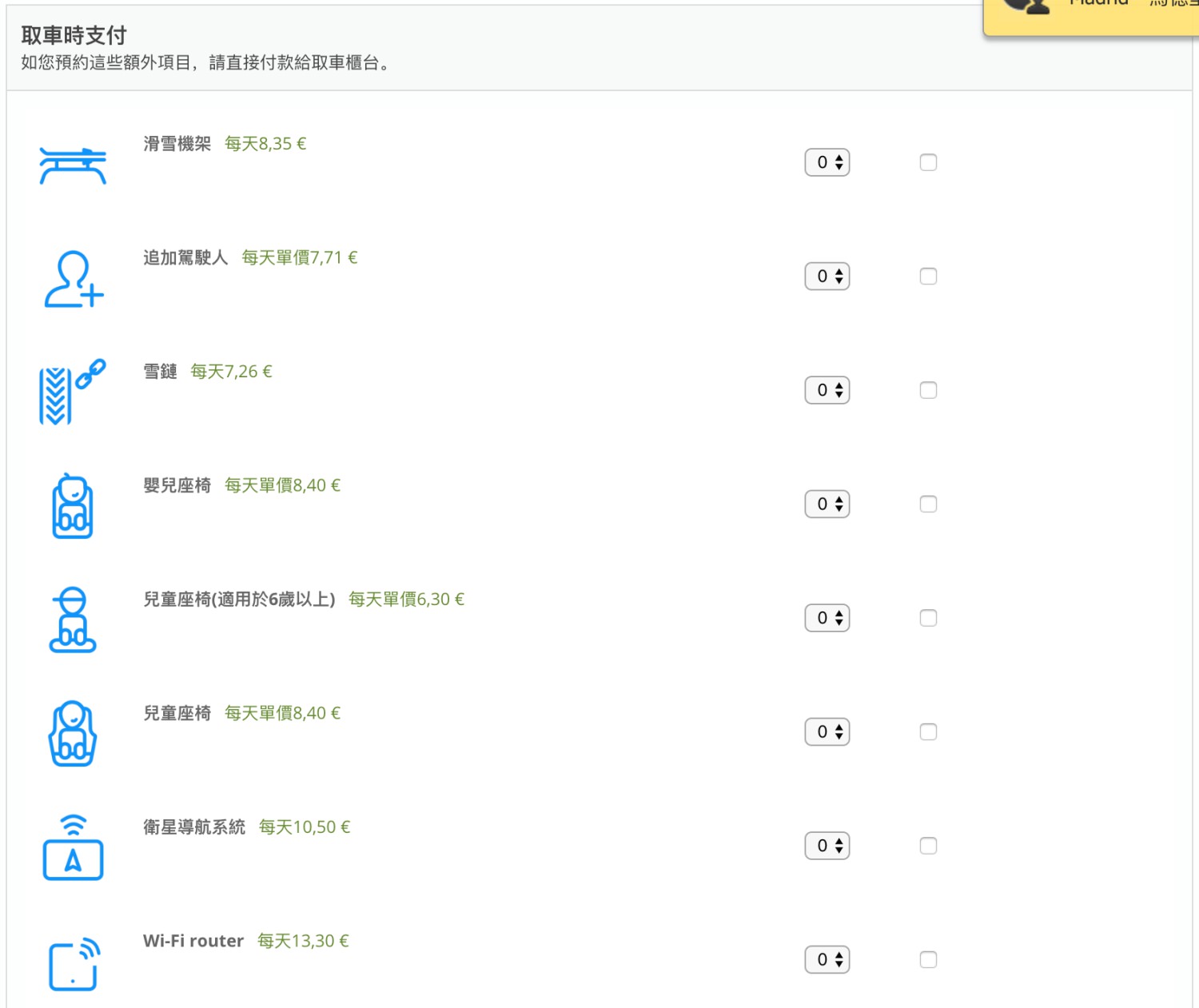
Task: Enable the 追加駕駛人 checkbox
Action: pos(928,277)
